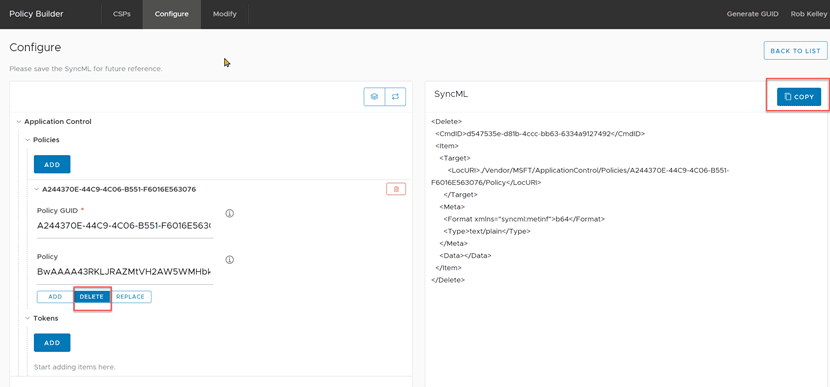This screenshot has height=387, width=830.
Task: Select the DELETE operation toggle
Action: (x=92, y=297)
